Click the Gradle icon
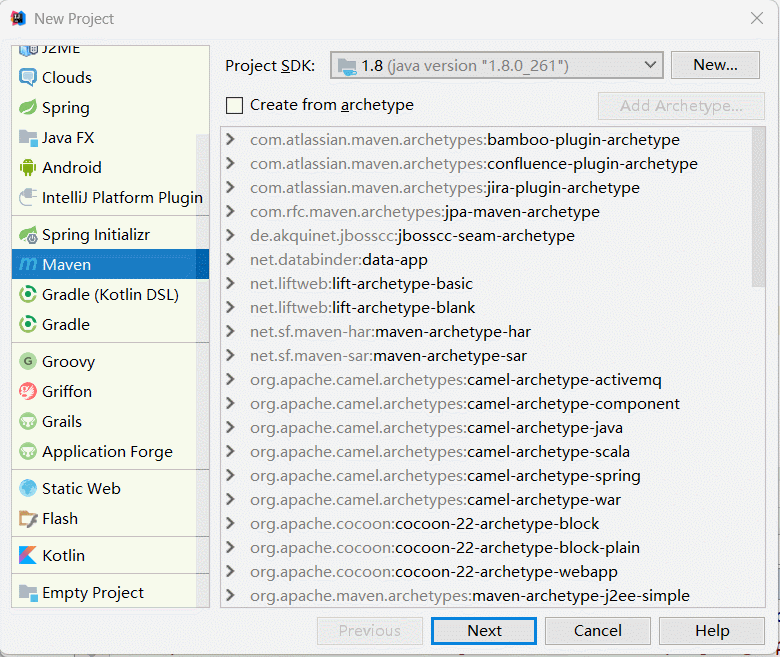The image size is (780, 657). pos(28,324)
